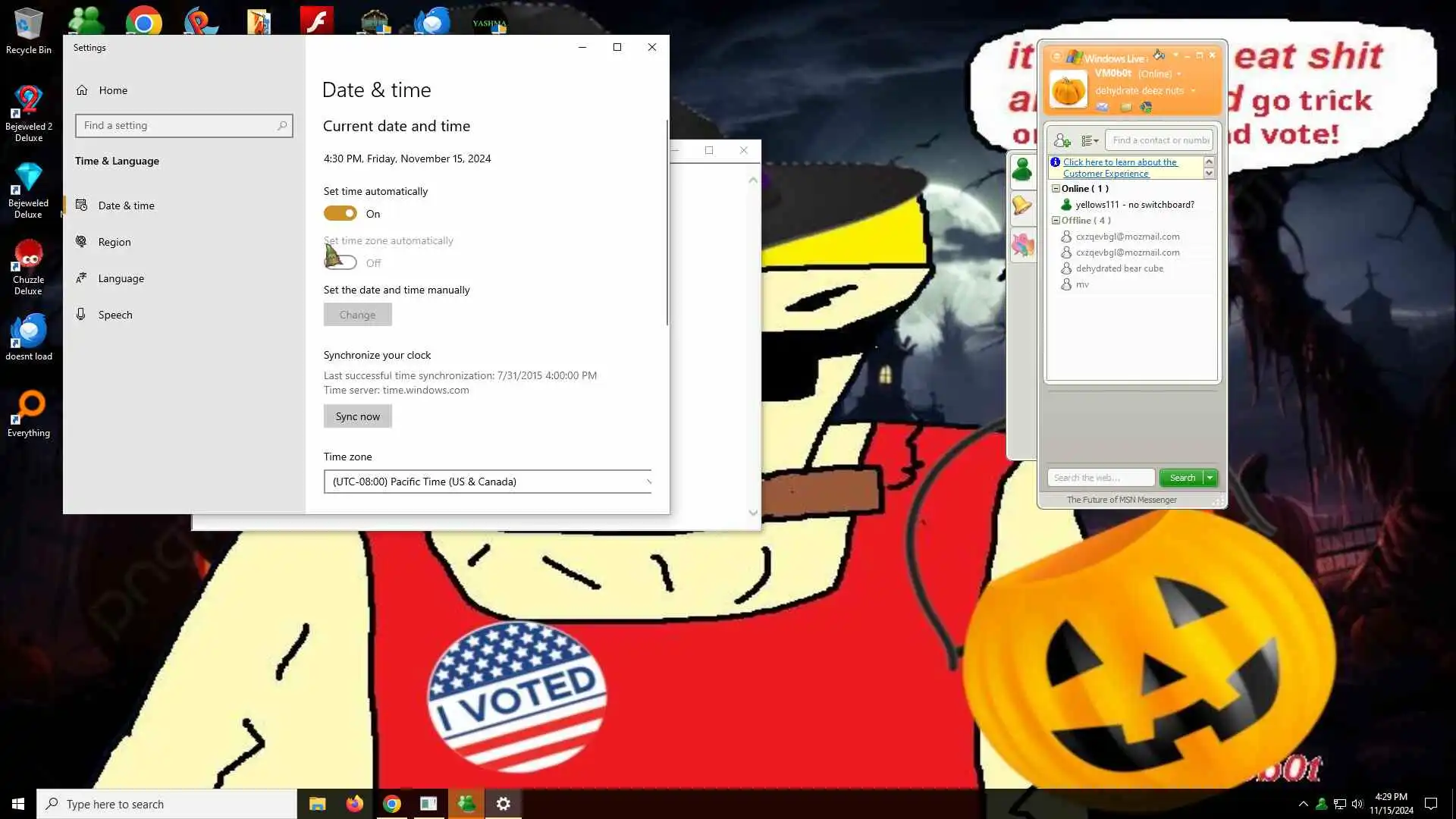Click the butterfly tab icon in the sidebar

point(1022,245)
